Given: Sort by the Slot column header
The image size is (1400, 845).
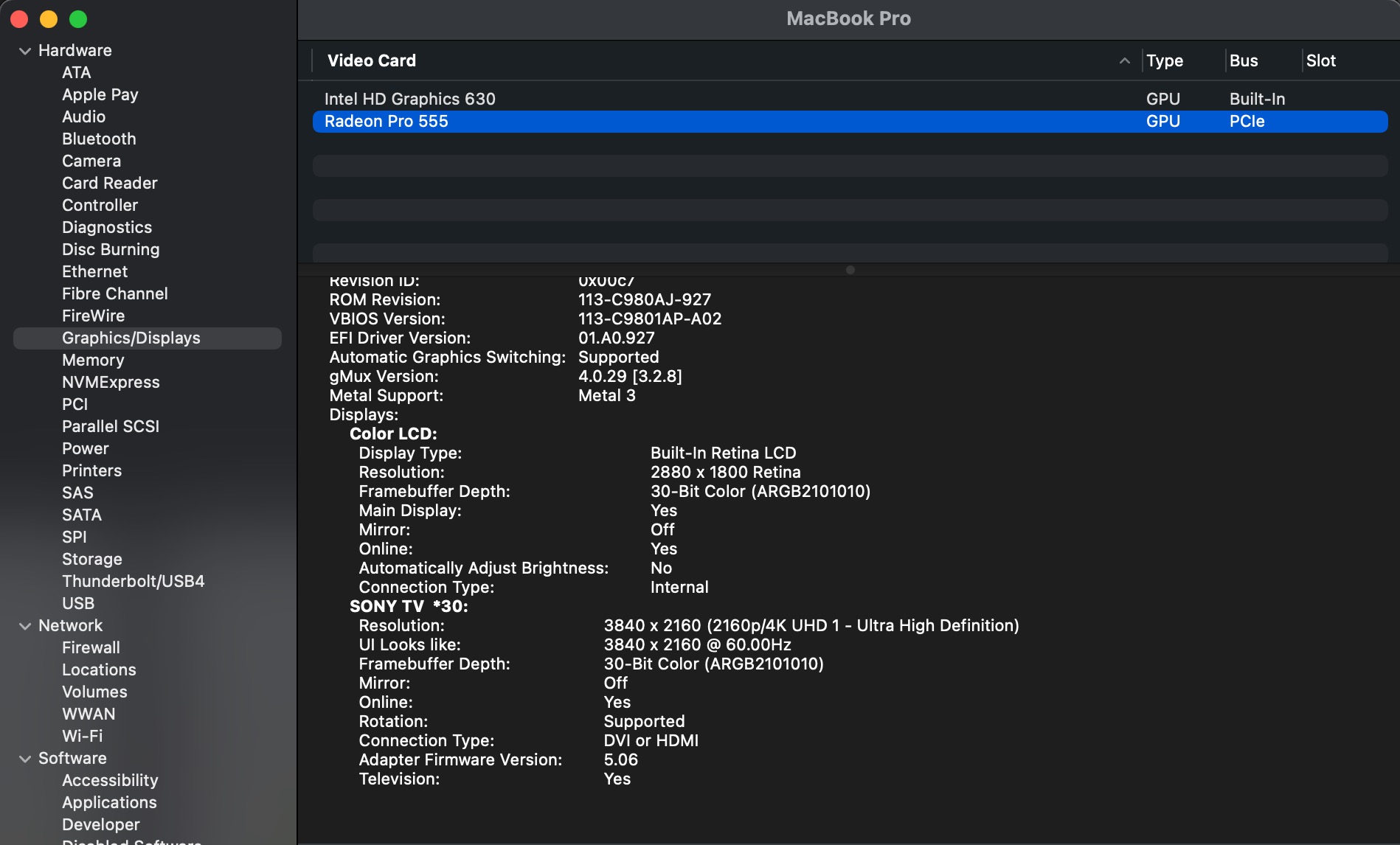Looking at the screenshot, I should pyautogui.click(x=1321, y=60).
